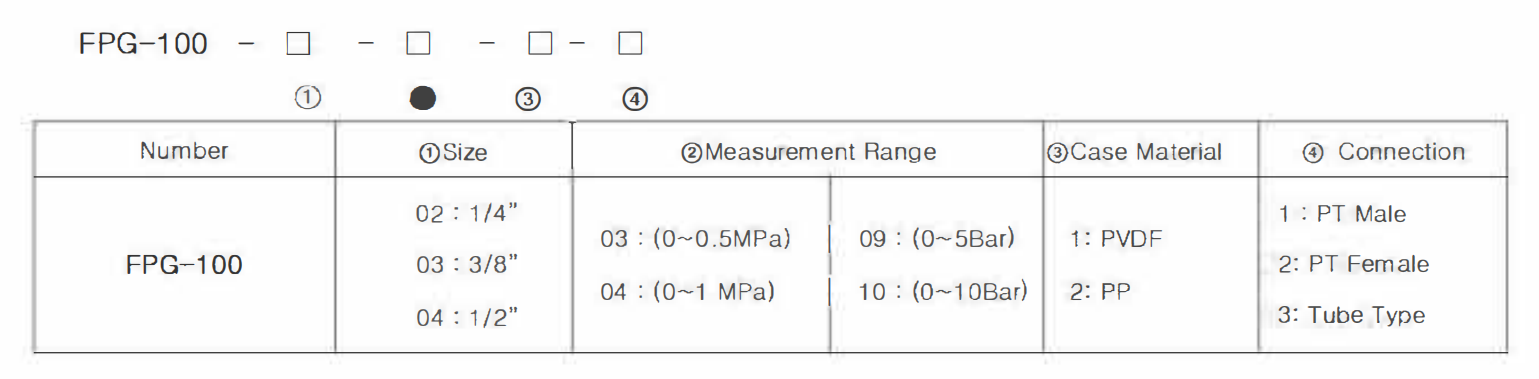Click the Number column header
The height and width of the screenshot is (379, 1539).
(184, 151)
